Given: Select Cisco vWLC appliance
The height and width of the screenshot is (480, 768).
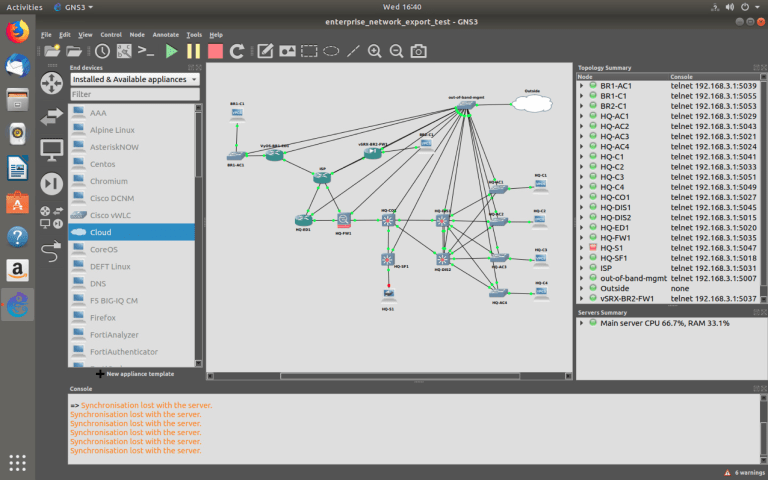Looking at the screenshot, I should click(131, 215).
